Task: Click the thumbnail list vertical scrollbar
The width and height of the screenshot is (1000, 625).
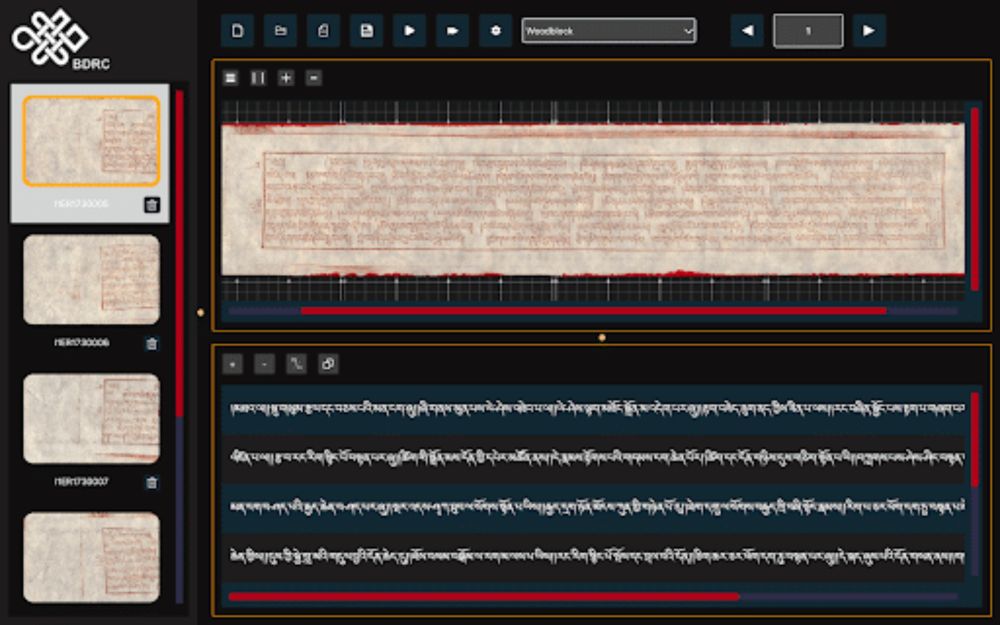Action: 180,254
